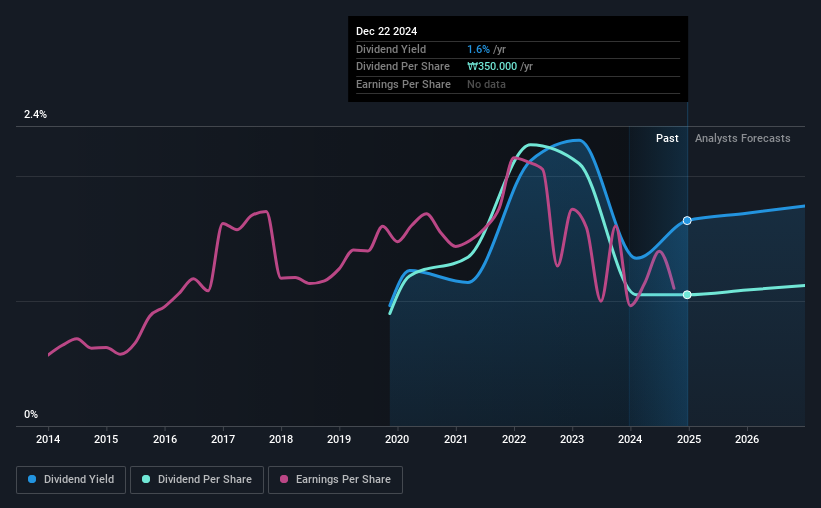The image size is (821, 508).
Task: Click the 2014 x-axis label
Action: coord(48,439)
